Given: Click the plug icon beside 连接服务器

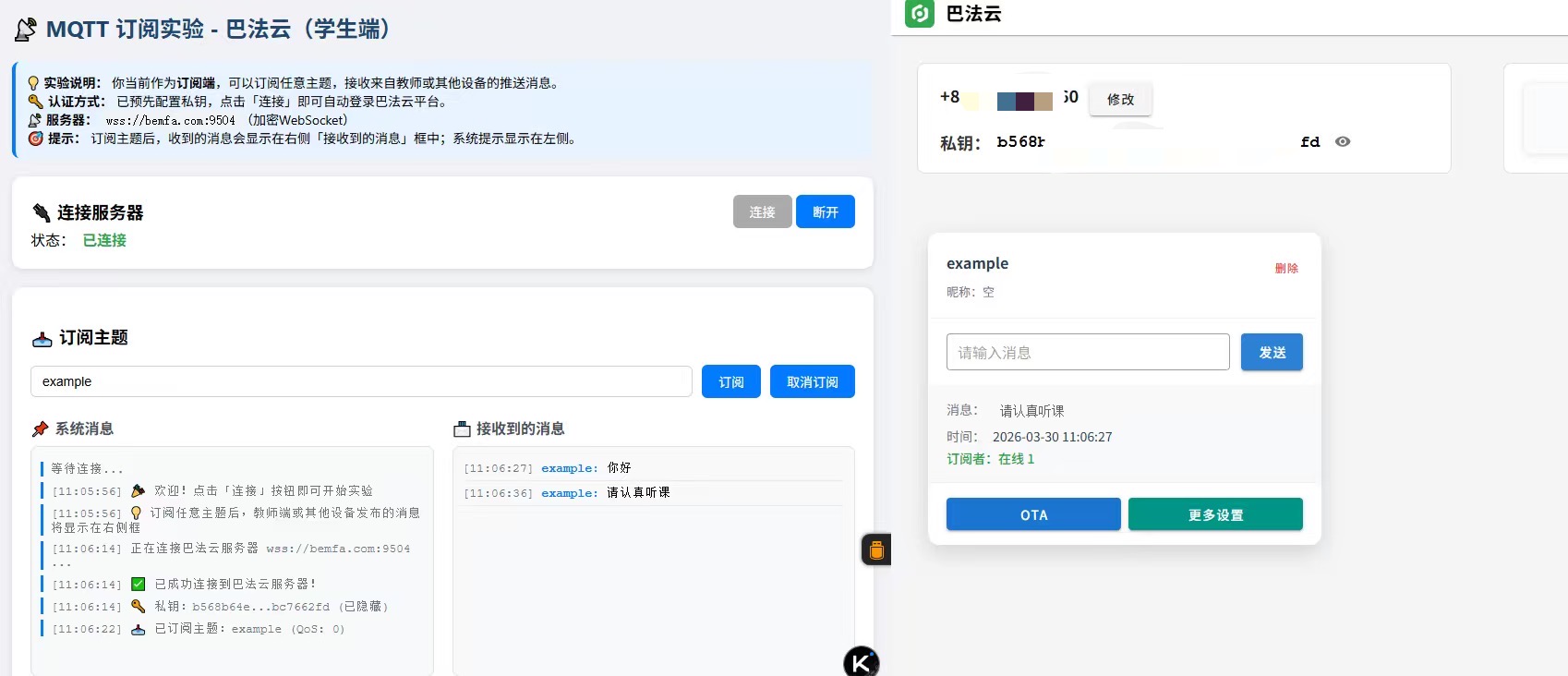Looking at the screenshot, I should (x=42, y=213).
